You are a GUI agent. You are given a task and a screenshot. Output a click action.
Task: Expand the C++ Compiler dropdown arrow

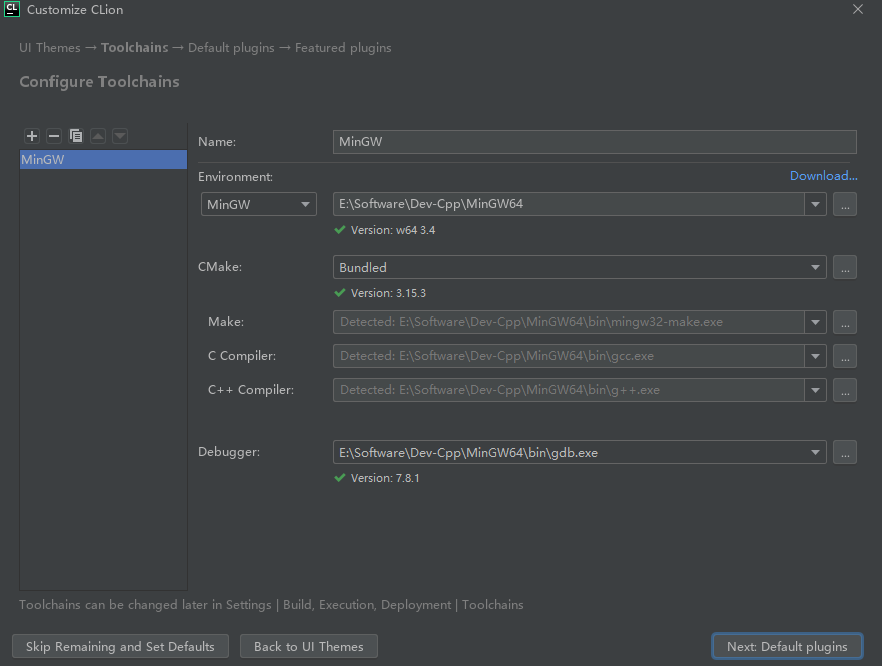pyautogui.click(x=815, y=390)
